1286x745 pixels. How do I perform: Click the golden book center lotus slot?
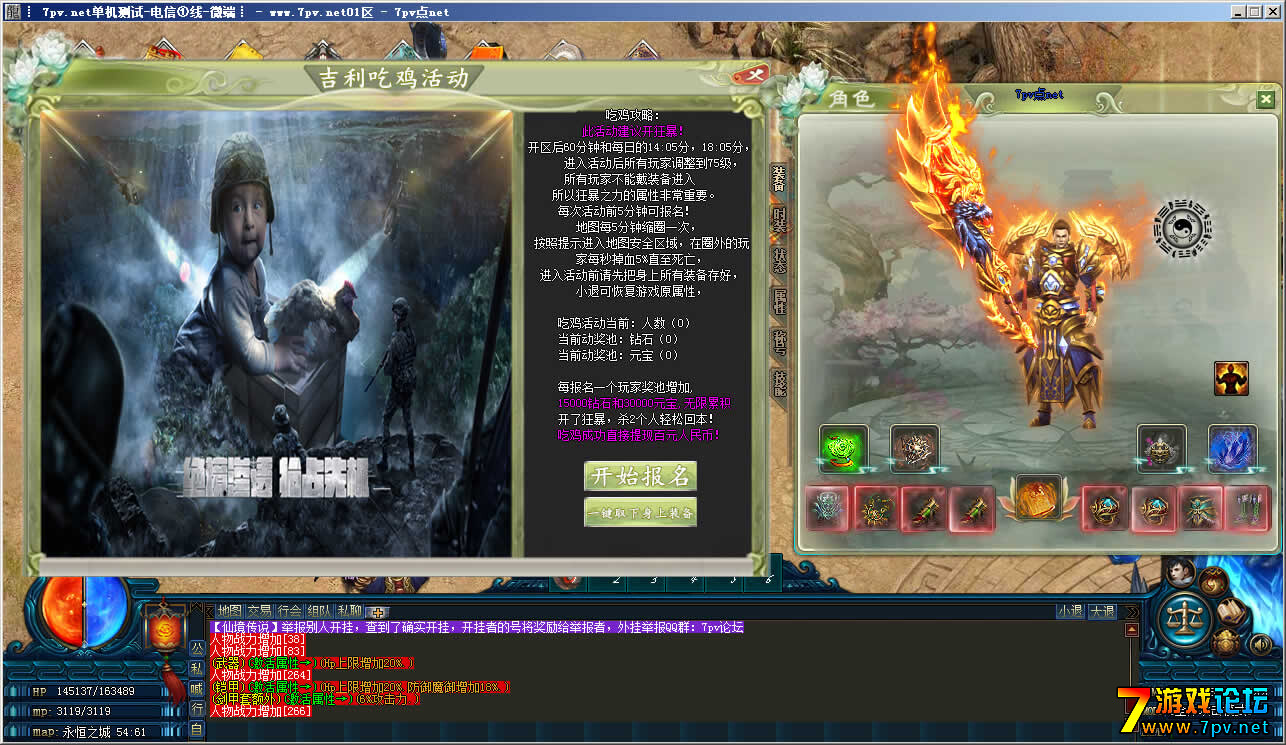[1038, 499]
